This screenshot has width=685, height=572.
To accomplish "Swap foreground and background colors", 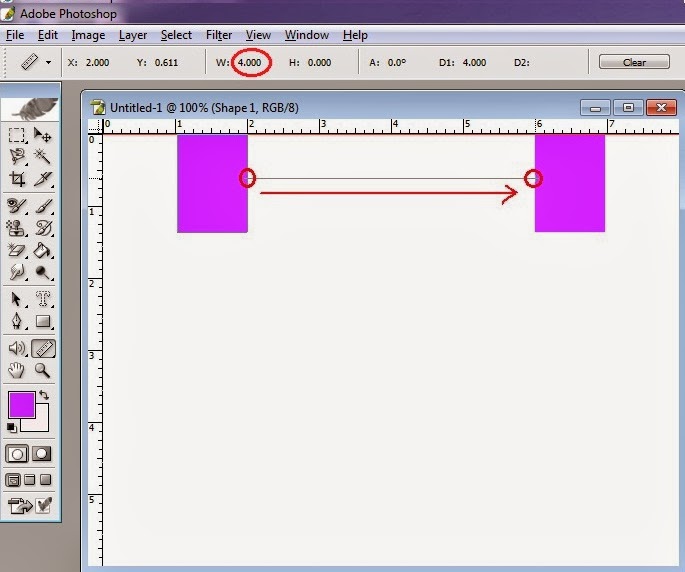I will 44,395.
